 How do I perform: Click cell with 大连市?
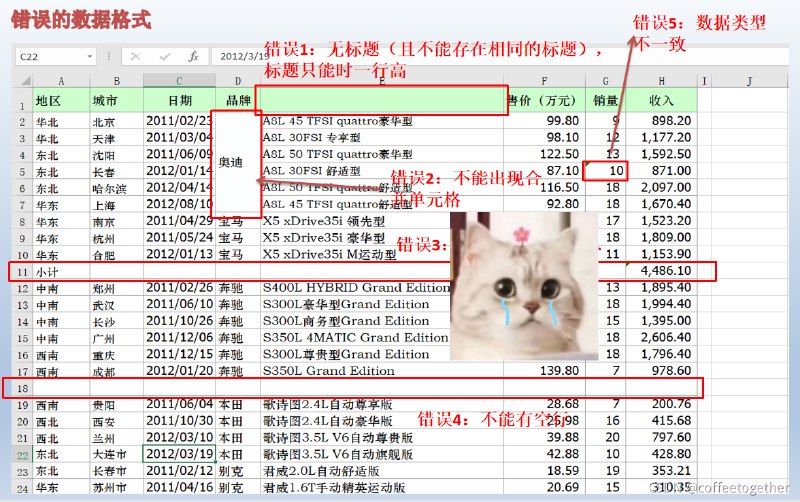pos(116,454)
